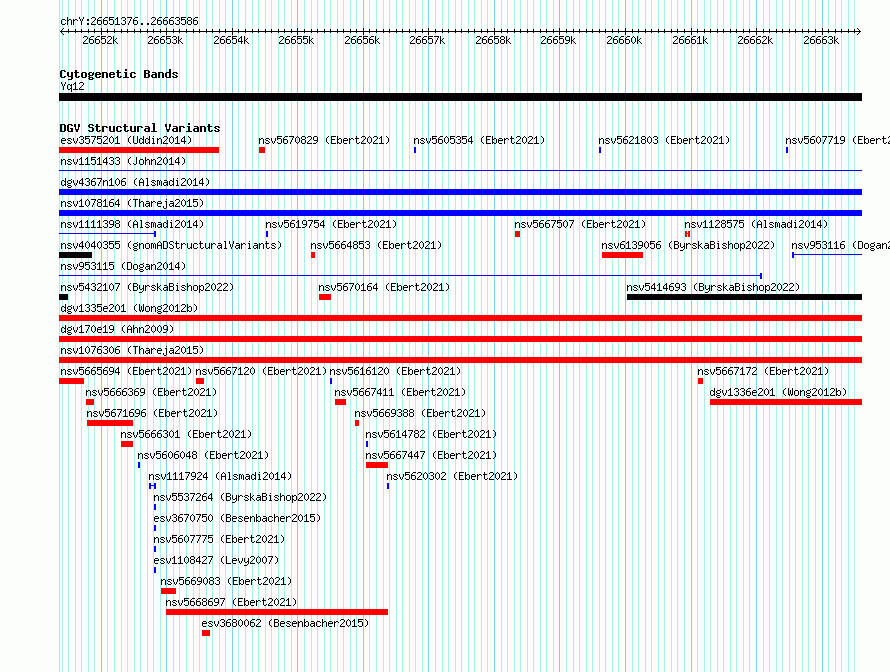Select nsv5665694 (Ebert2021) label

(126, 371)
